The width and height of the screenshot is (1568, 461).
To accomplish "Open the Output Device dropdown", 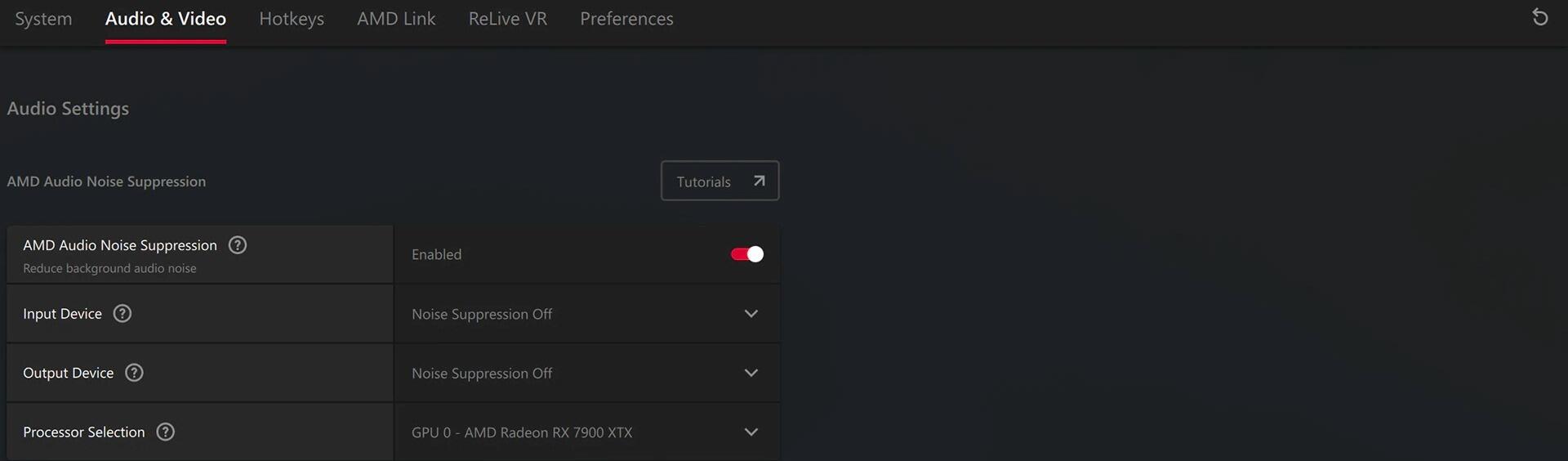I will click(x=586, y=373).
